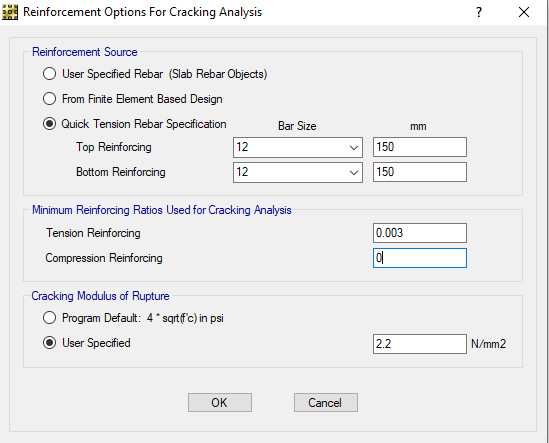549x443 pixels.
Task: Open Bottom Reinforcing bar size dropdown
Action: [298, 172]
